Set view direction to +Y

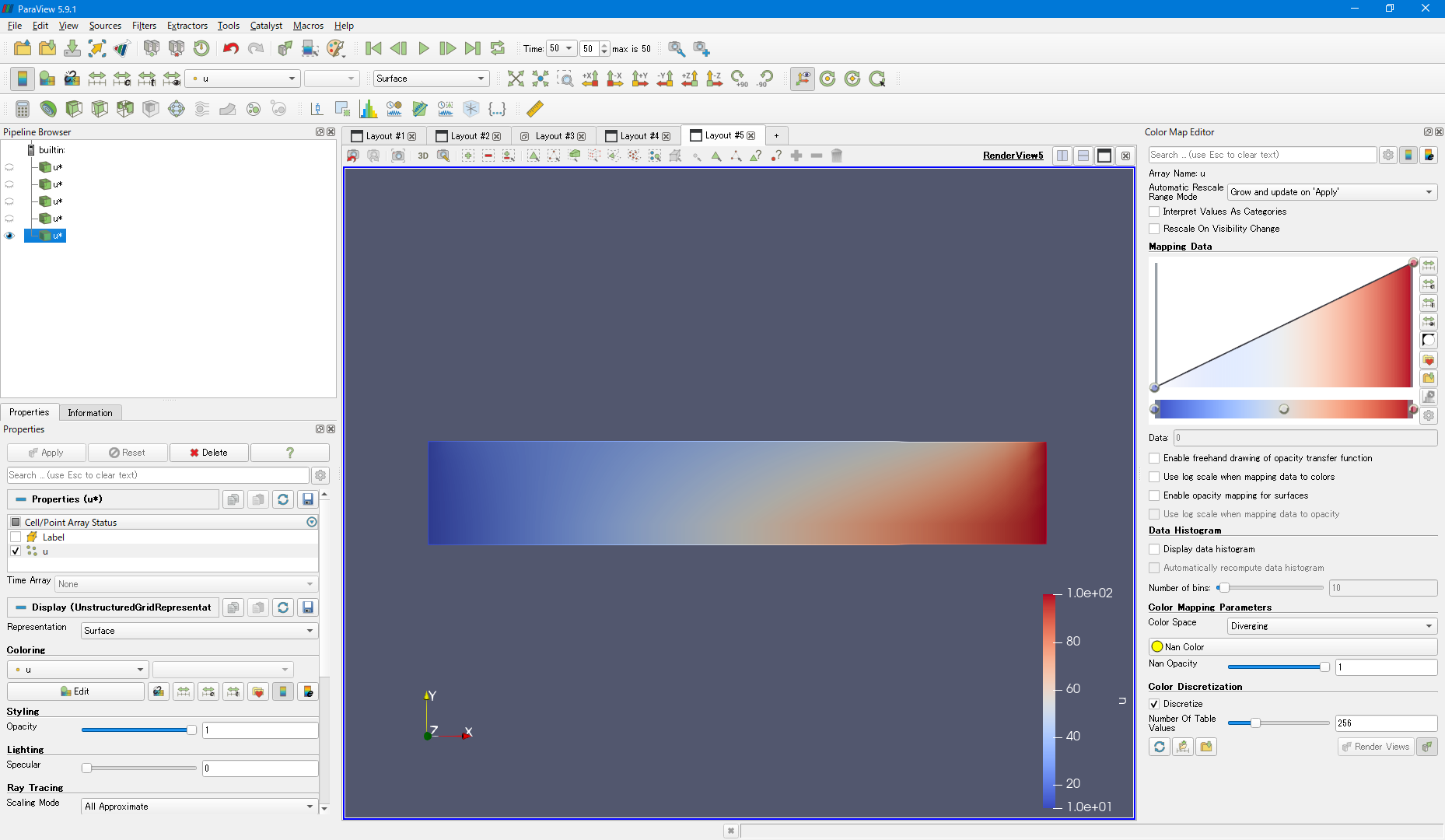pyautogui.click(x=640, y=79)
